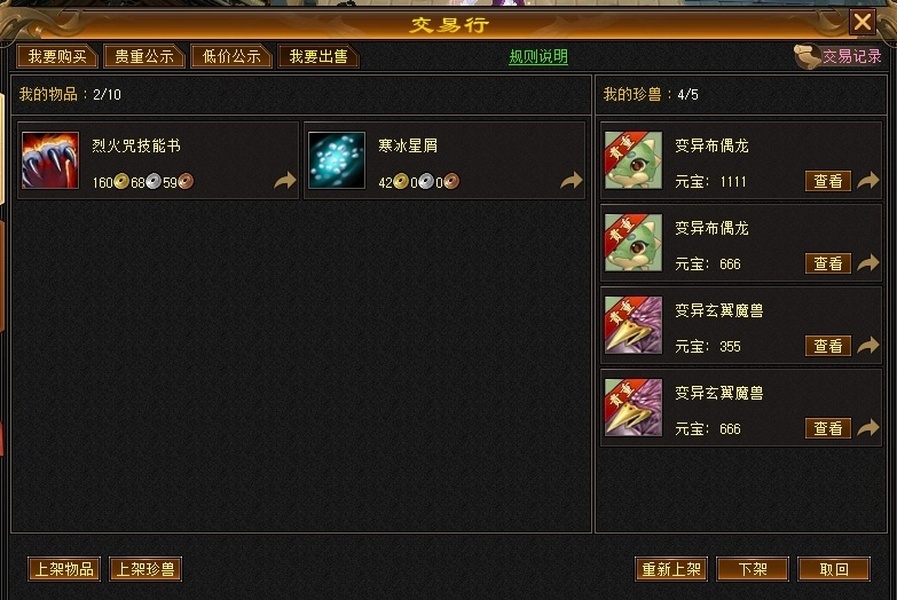The width and height of the screenshot is (897, 600).
Task: Select 变异布偶龙 portrait priced 1111
Action: 633,160
